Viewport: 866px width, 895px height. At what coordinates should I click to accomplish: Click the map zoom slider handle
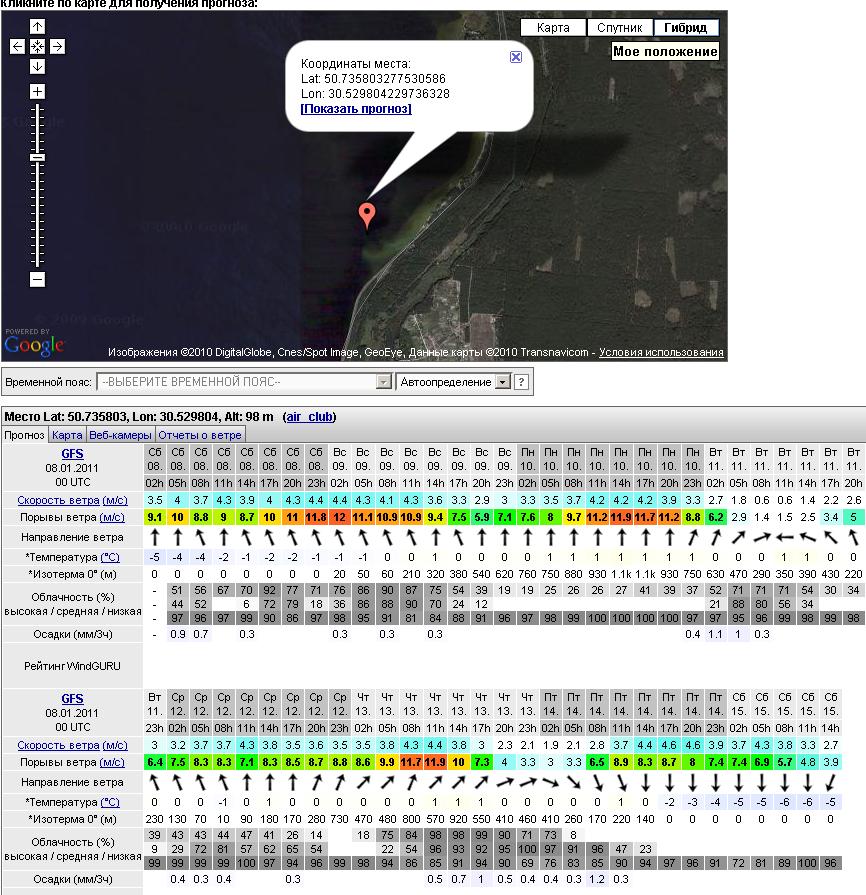(x=37, y=158)
